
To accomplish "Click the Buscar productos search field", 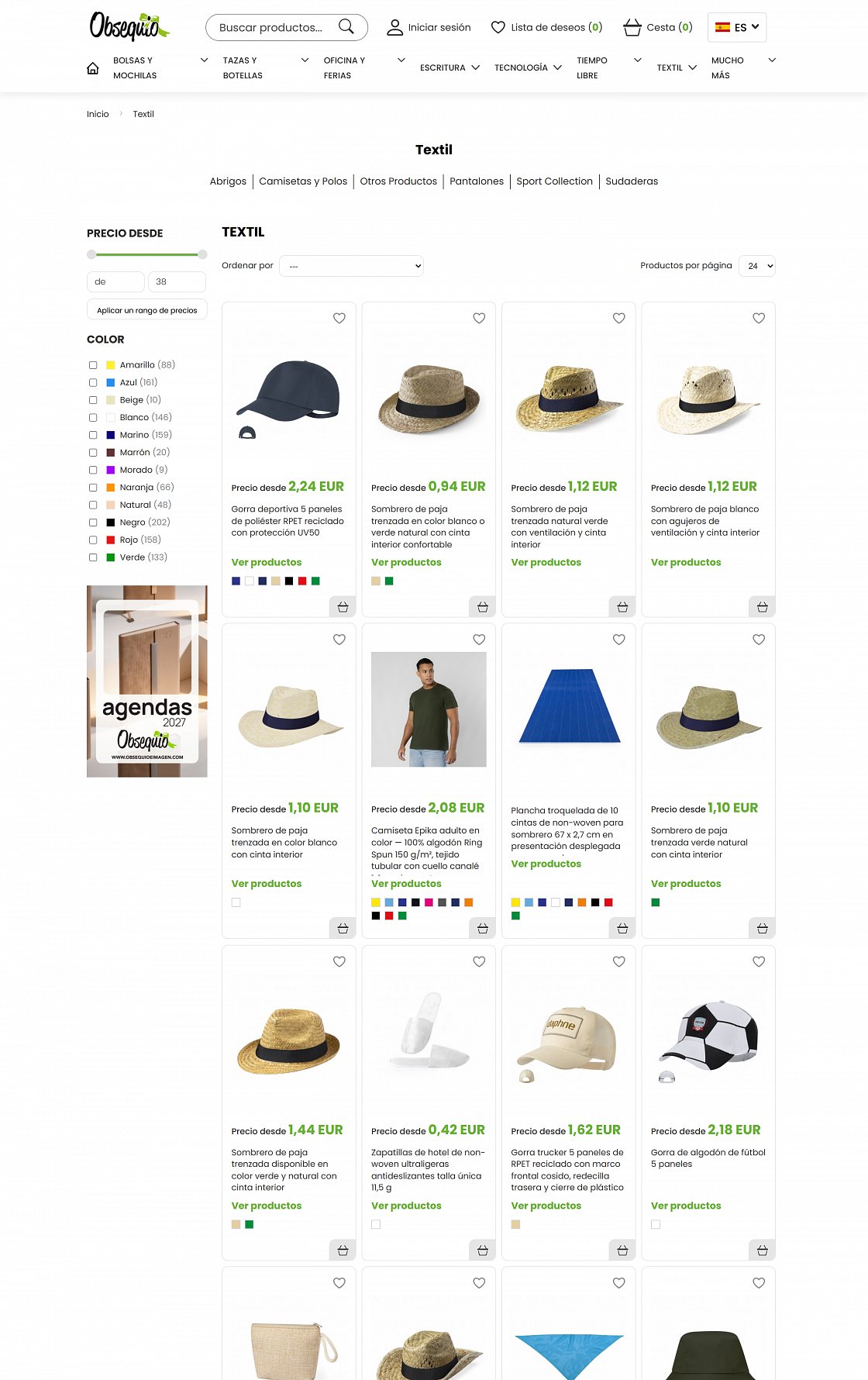I will pos(271,27).
